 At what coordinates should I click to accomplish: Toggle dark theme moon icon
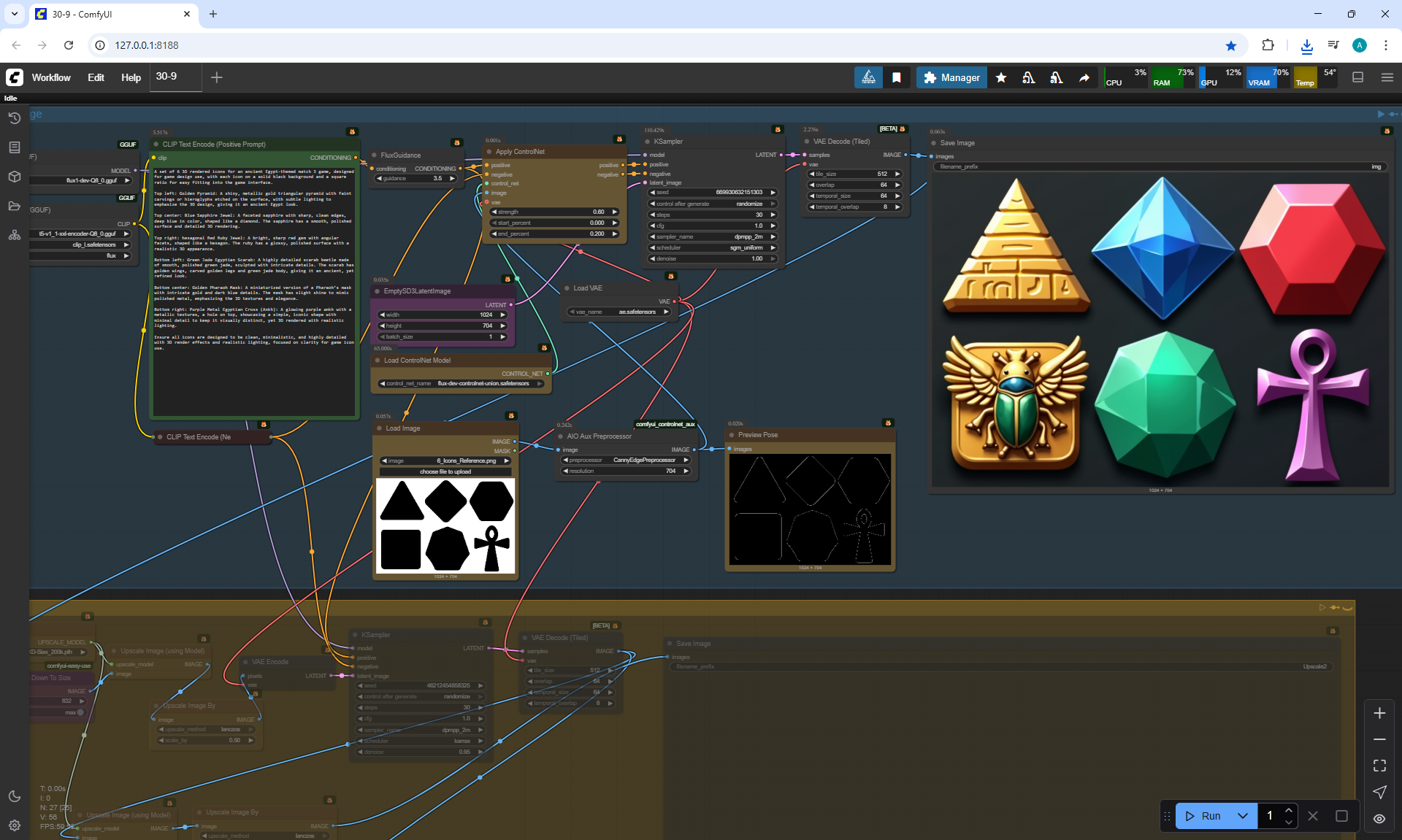[x=14, y=796]
